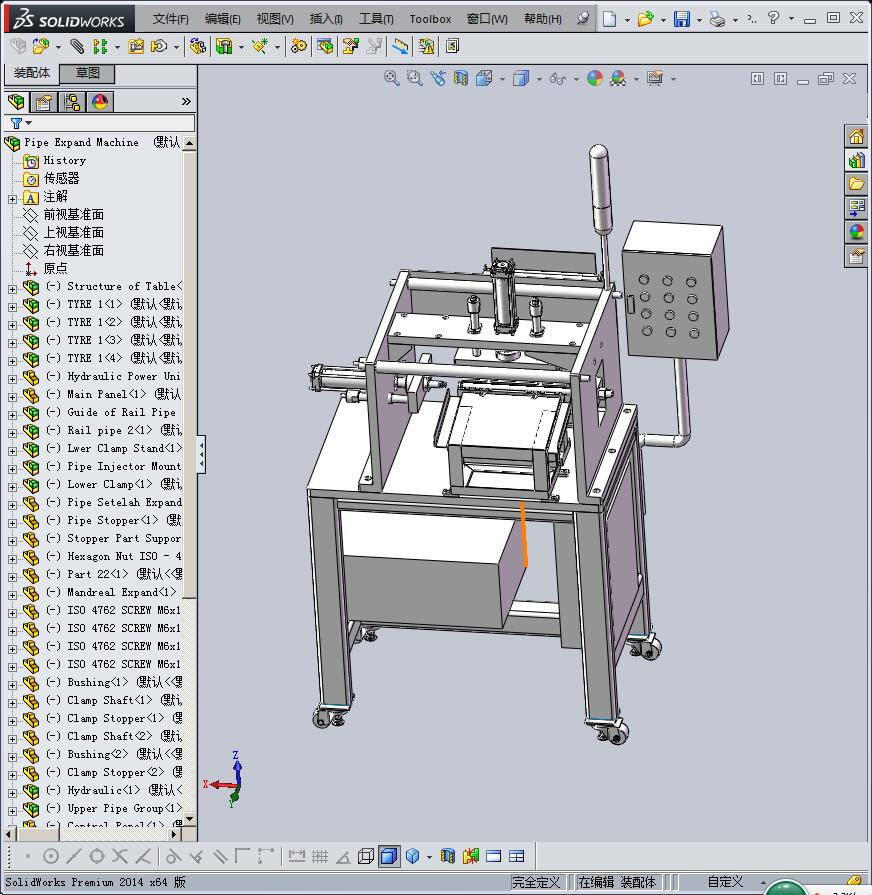
Task: Open SolidWorks Resources home icon in task pane
Action: [857, 137]
